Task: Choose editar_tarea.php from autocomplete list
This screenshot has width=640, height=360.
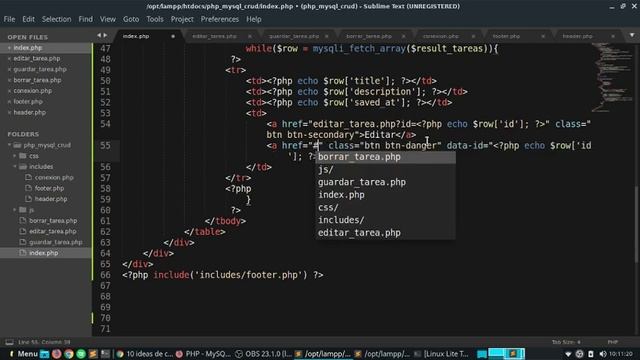Action: click(385, 233)
